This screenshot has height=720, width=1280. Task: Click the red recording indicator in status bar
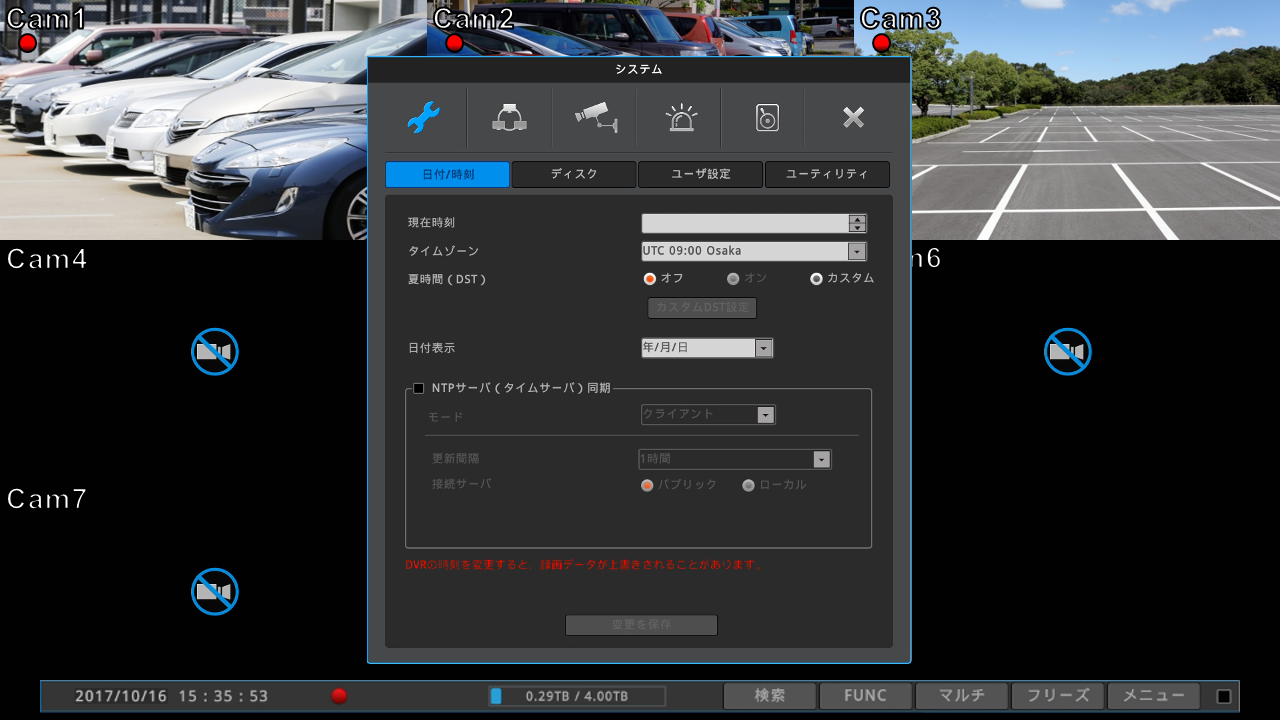tap(339, 696)
